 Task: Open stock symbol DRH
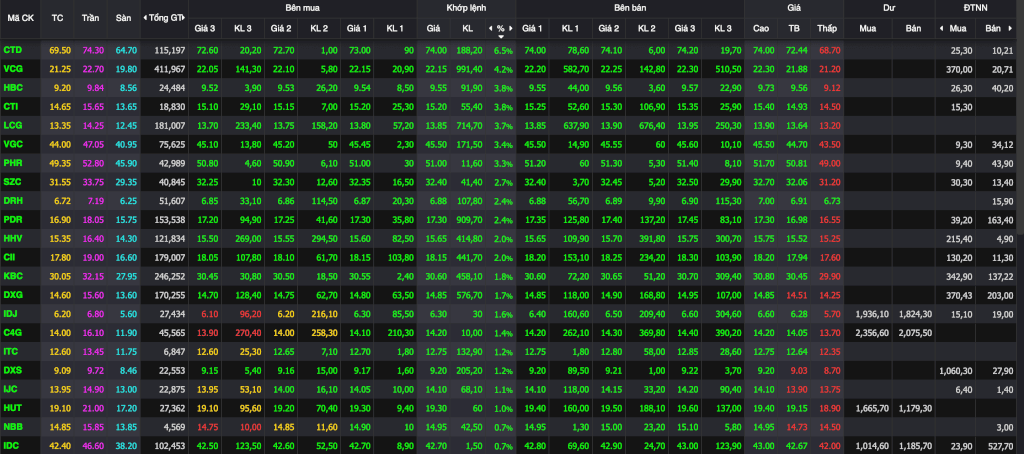(12, 201)
